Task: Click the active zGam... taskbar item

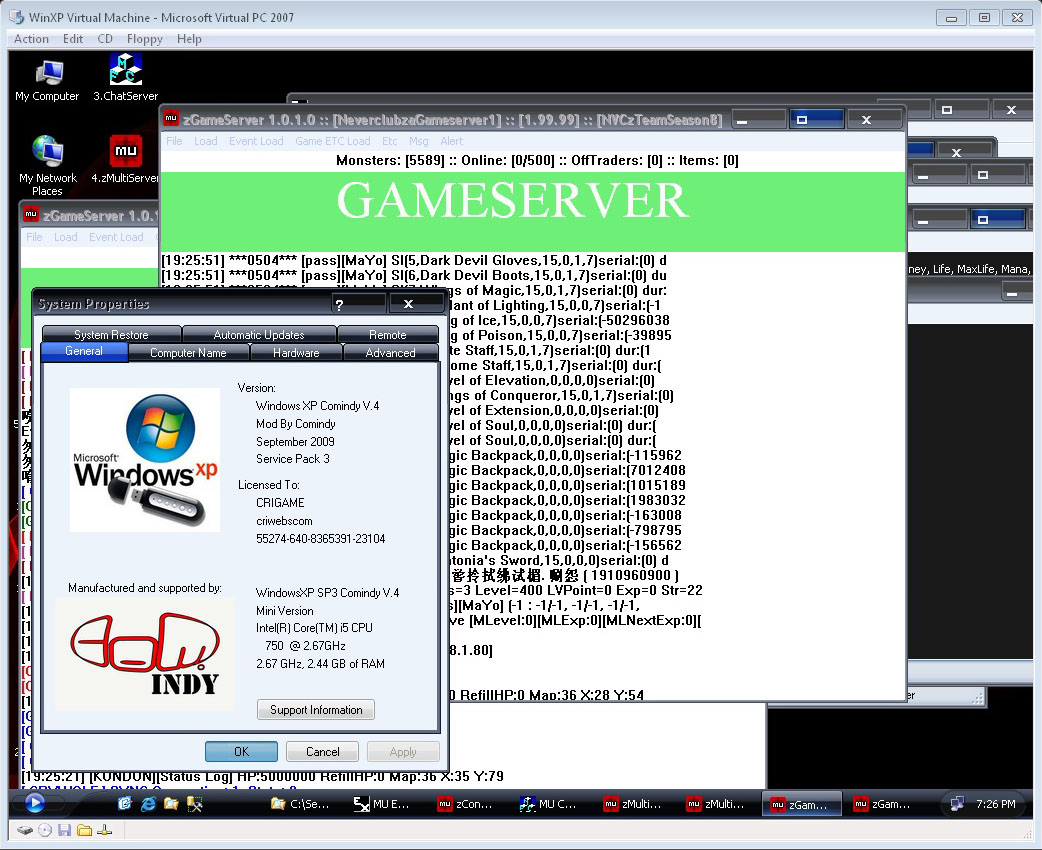Action: pos(801,804)
